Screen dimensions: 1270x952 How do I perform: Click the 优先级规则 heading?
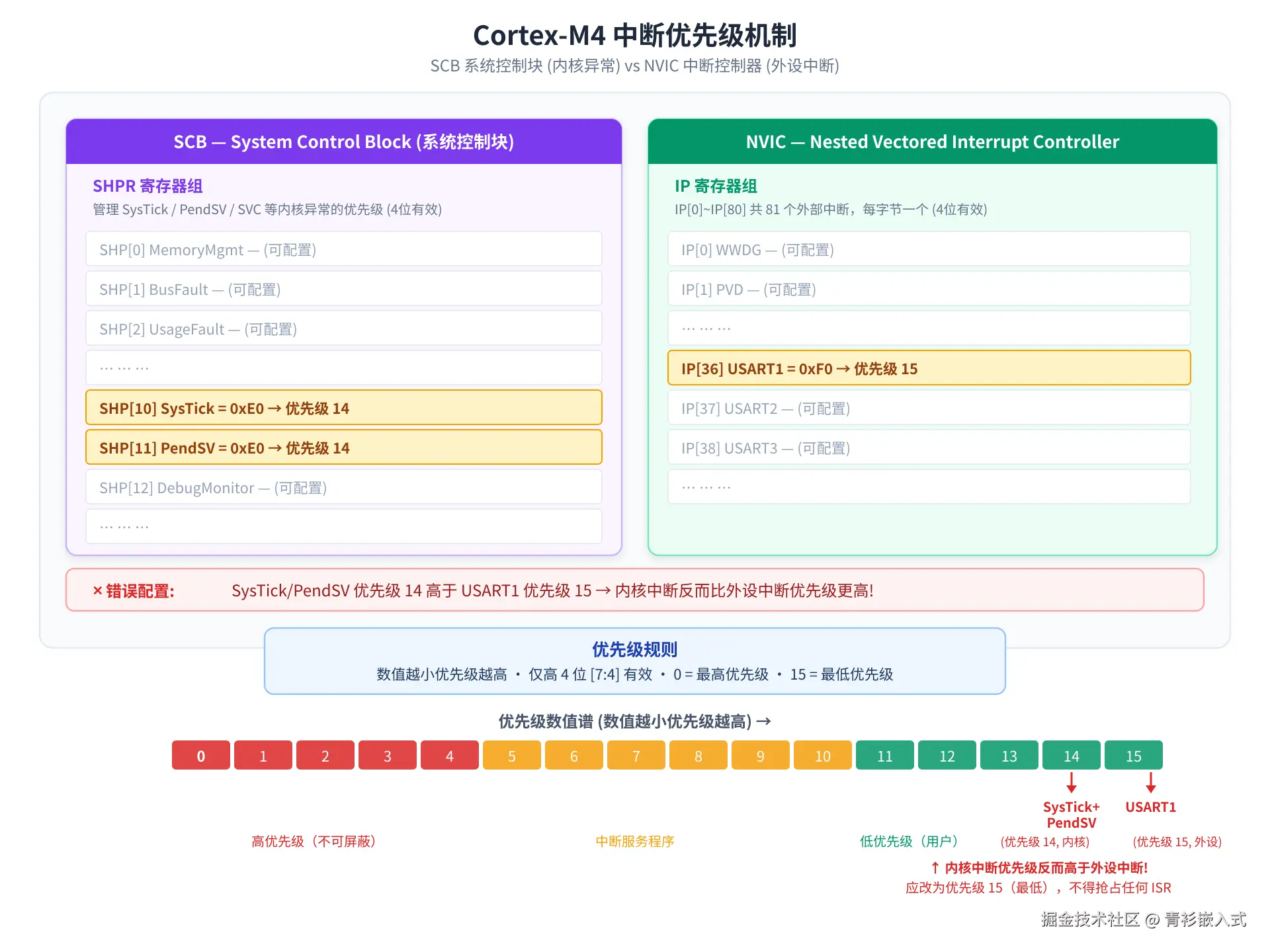coord(635,649)
